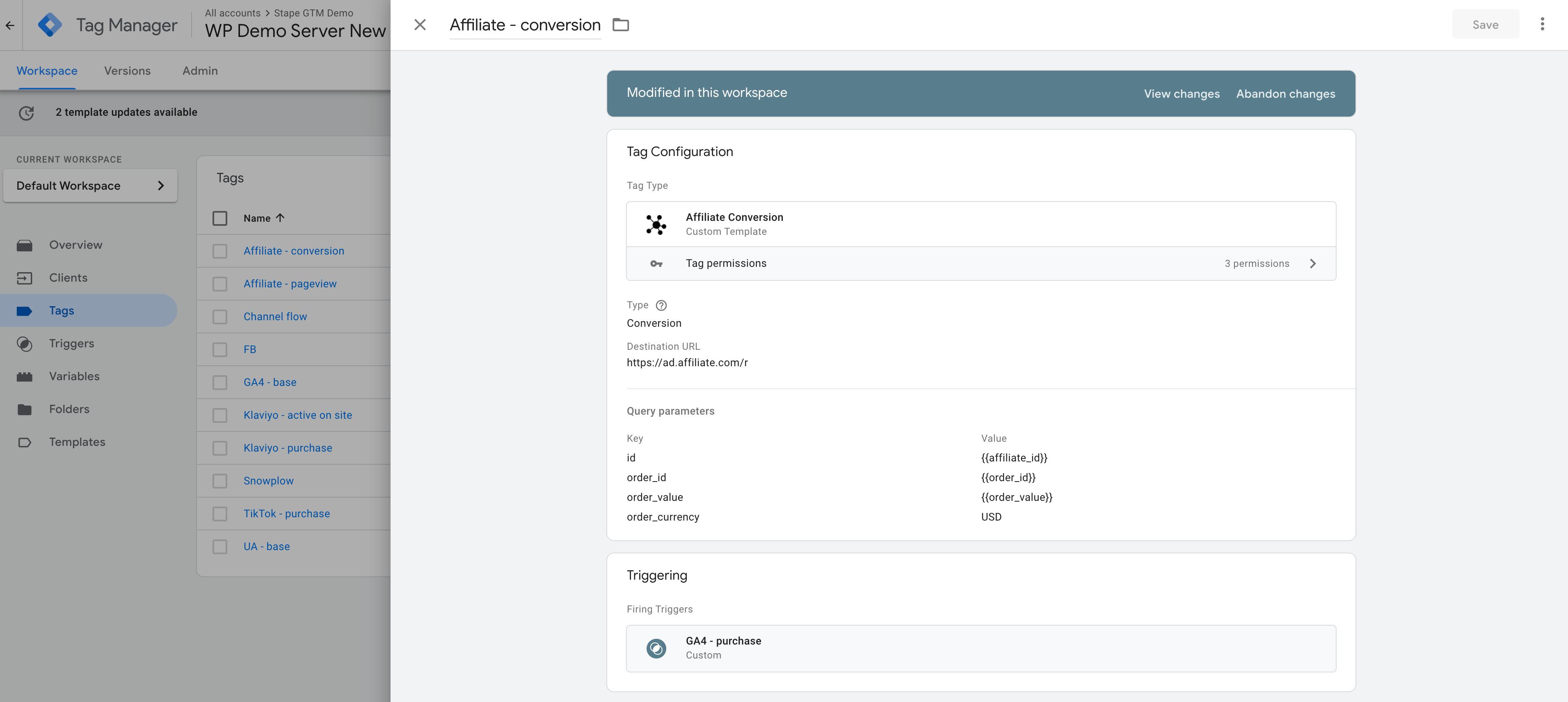This screenshot has width=1568, height=702.
Task: Click the folder icon beside tag name
Action: point(620,25)
